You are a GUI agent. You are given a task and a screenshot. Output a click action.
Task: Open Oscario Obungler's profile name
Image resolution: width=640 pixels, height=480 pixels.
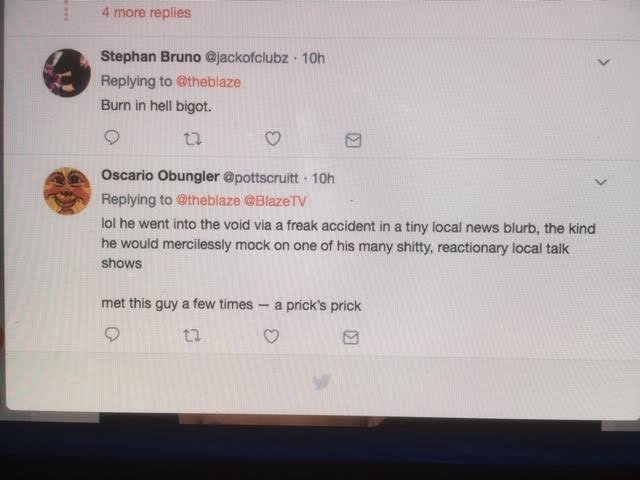pos(160,176)
